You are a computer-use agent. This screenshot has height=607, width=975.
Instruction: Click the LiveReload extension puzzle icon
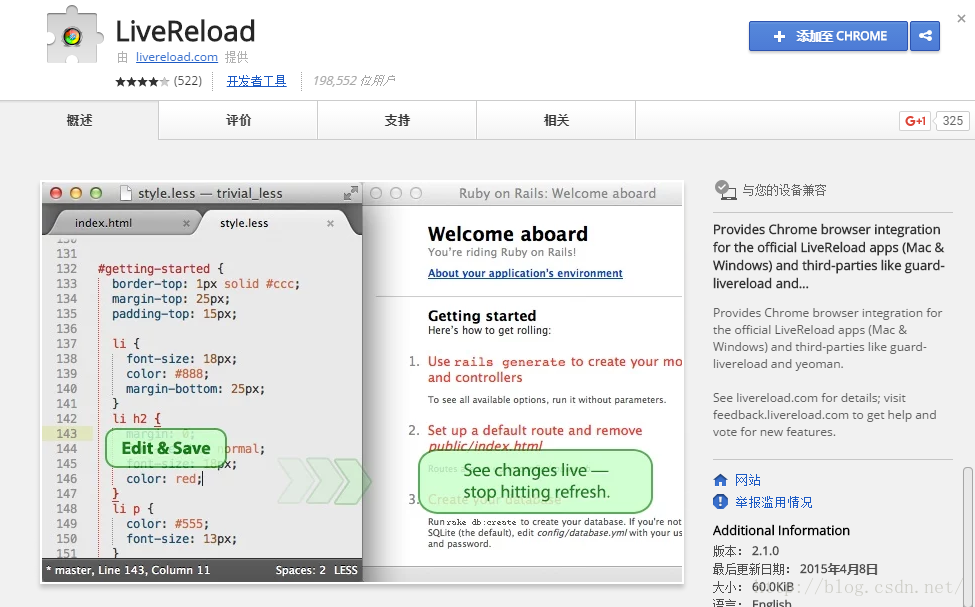[x=75, y=35]
